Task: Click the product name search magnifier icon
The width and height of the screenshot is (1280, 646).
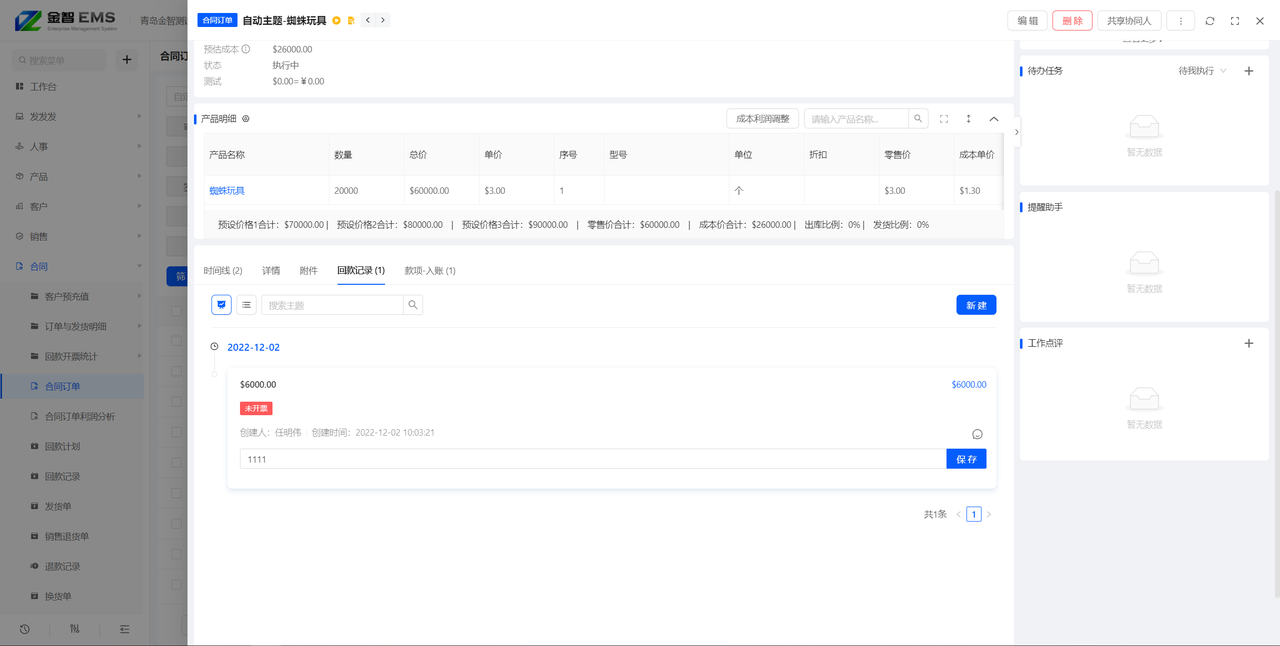Action: pos(918,119)
